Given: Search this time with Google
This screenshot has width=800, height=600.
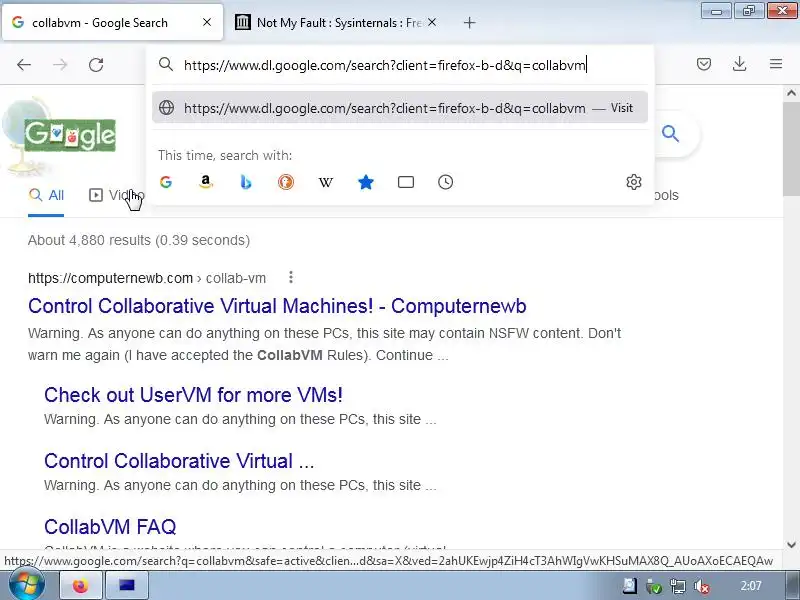Looking at the screenshot, I should pyautogui.click(x=166, y=182).
